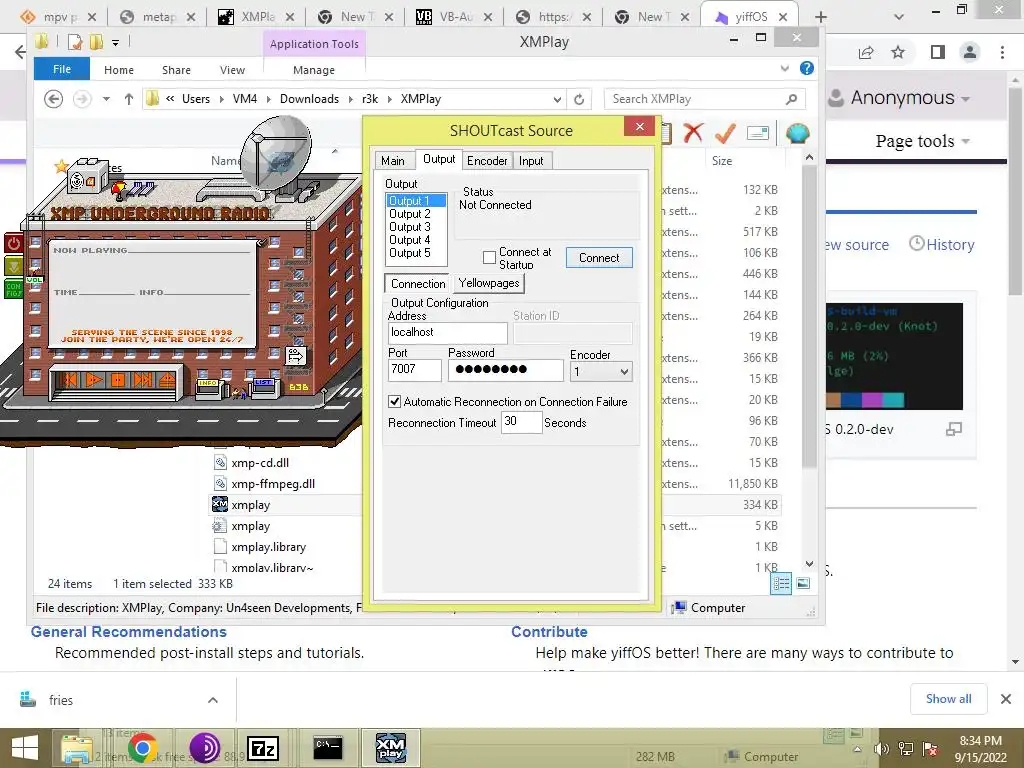Open the yellow INFO booth on XMPlay skin

pos(209,388)
